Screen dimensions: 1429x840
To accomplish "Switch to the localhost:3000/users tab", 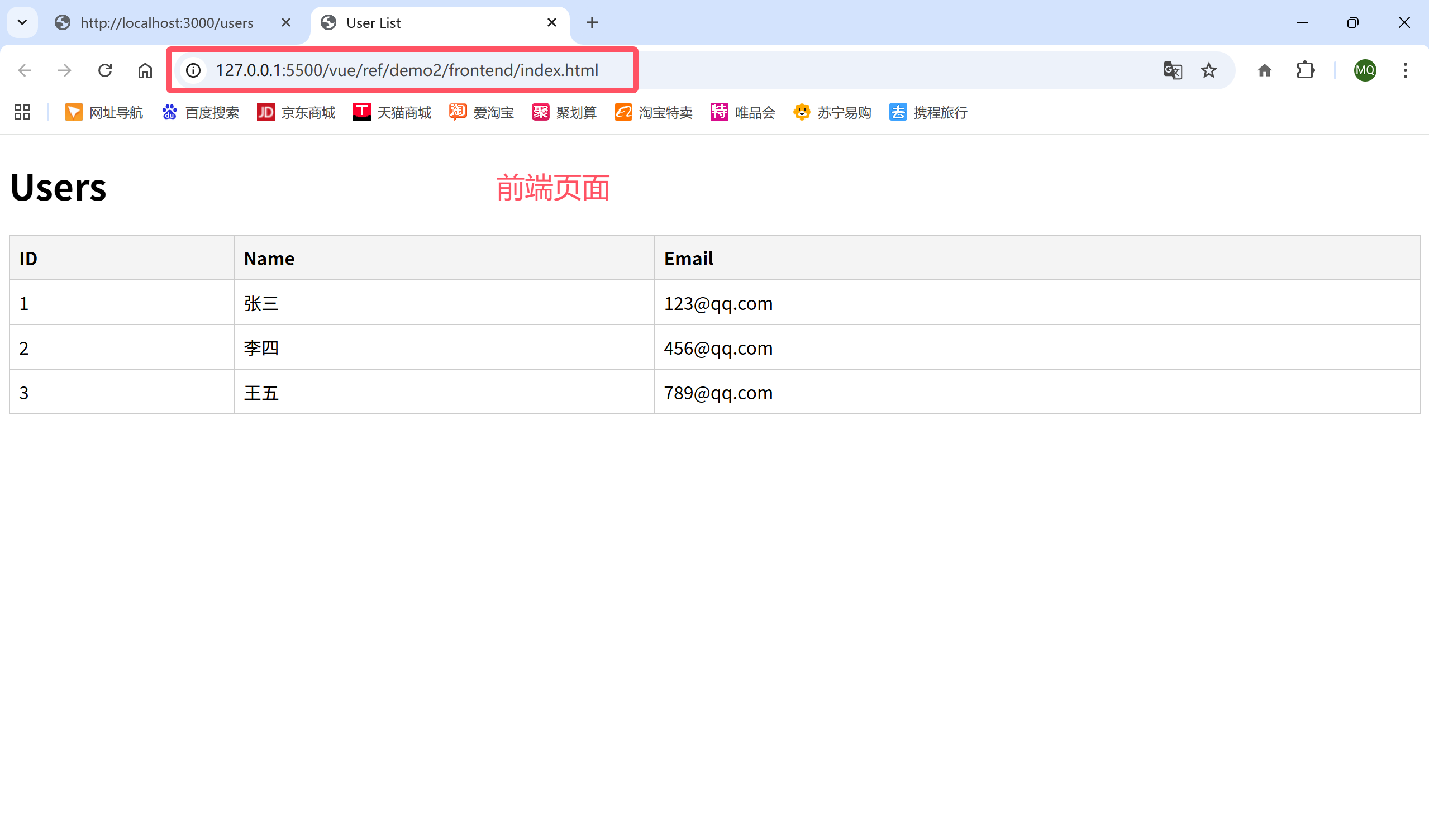I will [166, 23].
